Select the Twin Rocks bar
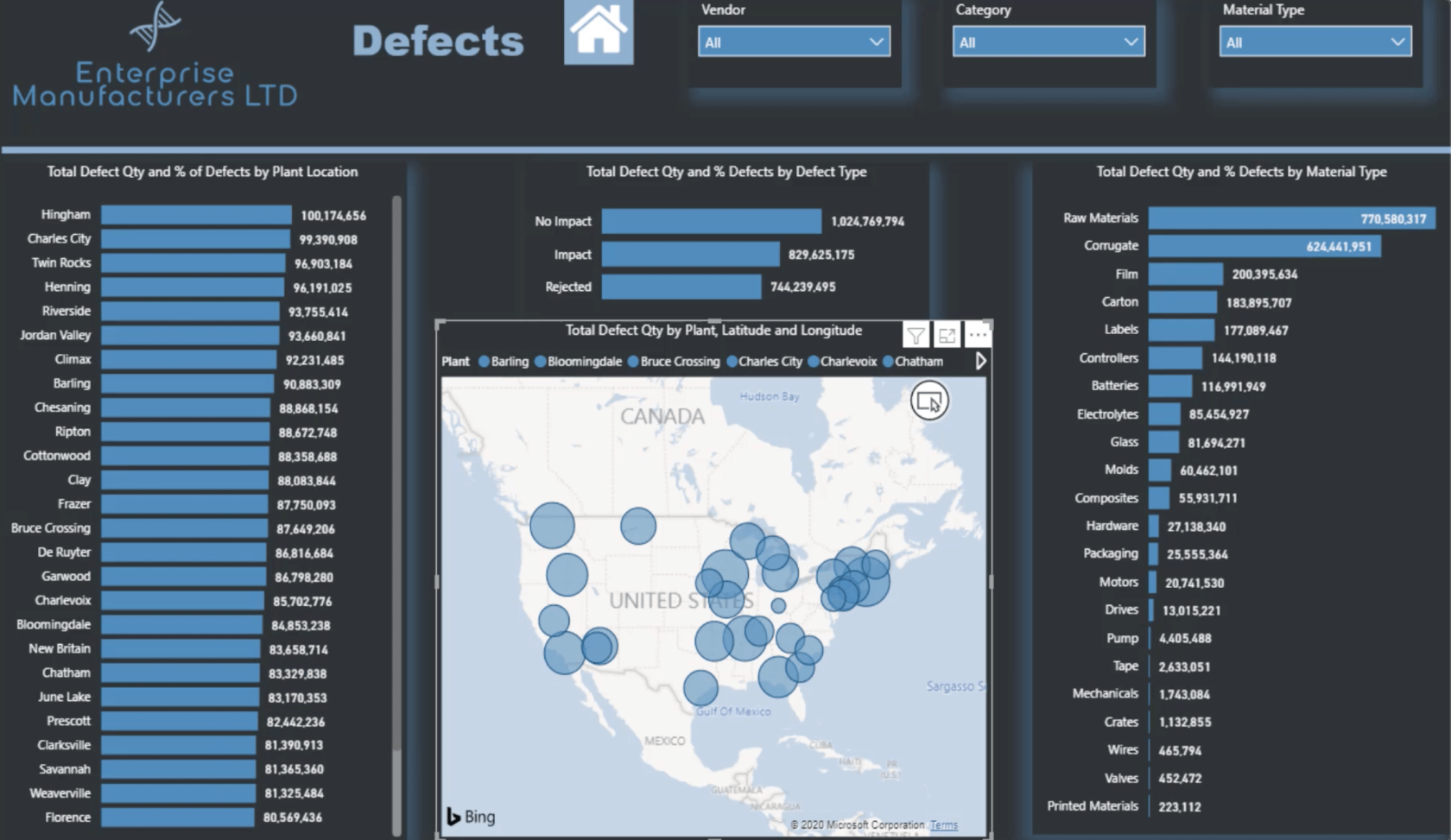This screenshot has width=1451, height=840. pos(193,263)
